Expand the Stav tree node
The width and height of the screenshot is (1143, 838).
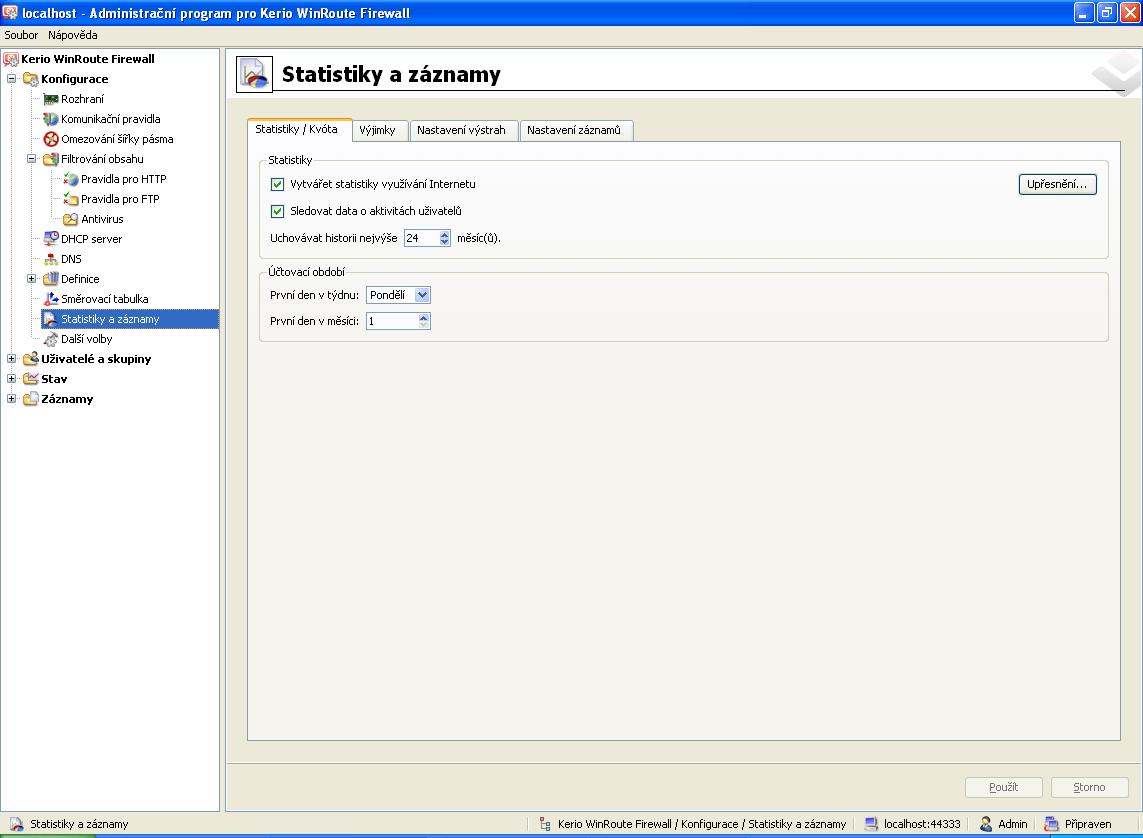(12, 379)
